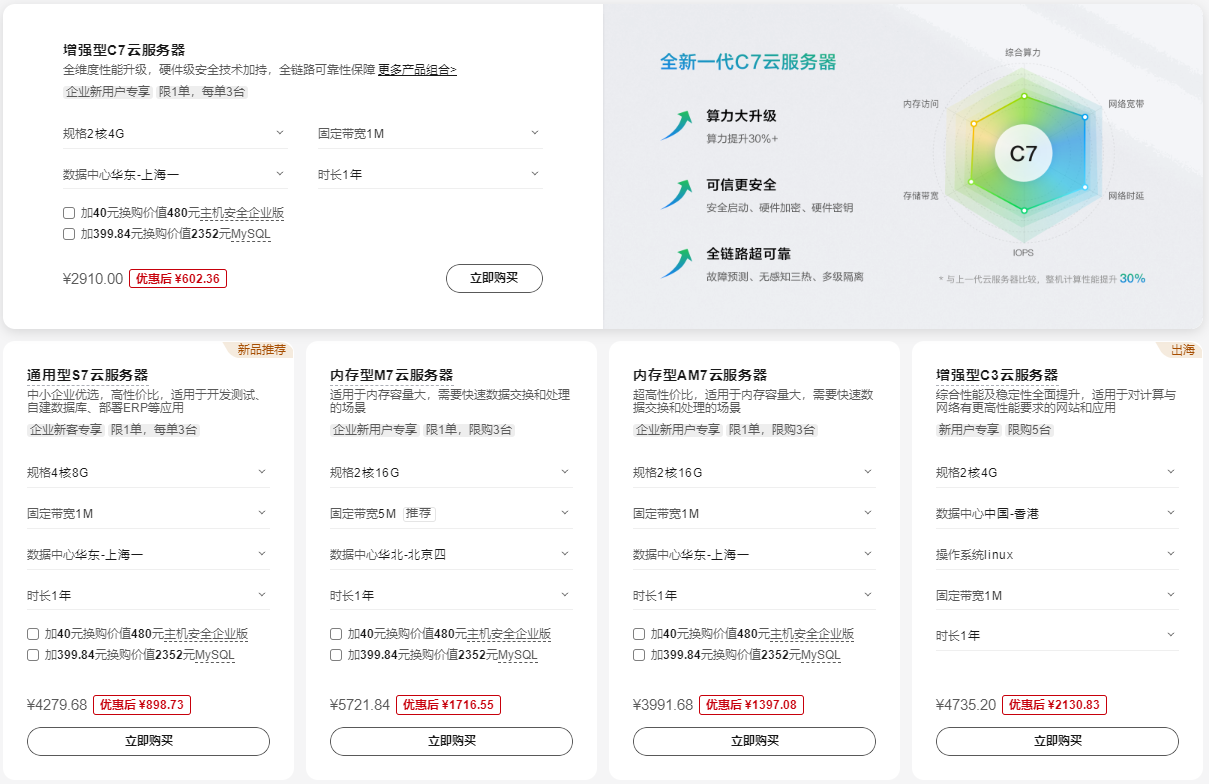Expand the 固定带宽1M bandwidth dropdown on the C7 card

click(x=430, y=132)
